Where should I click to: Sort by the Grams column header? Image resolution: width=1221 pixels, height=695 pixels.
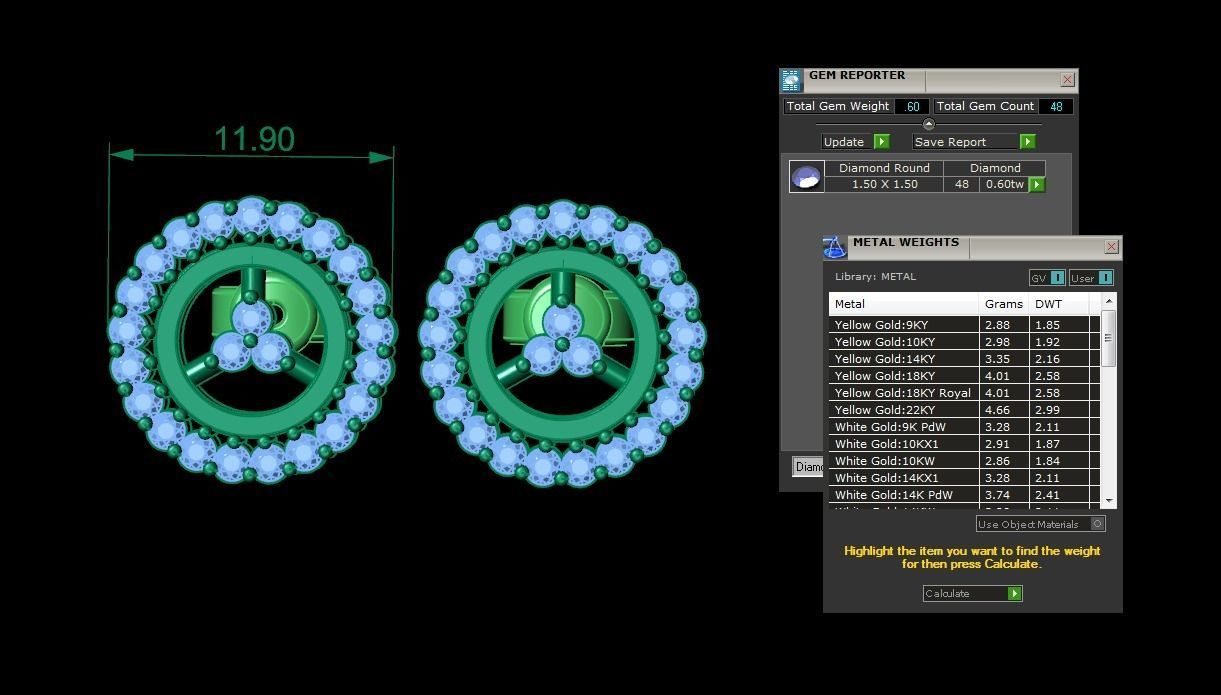[x=1004, y=304]
